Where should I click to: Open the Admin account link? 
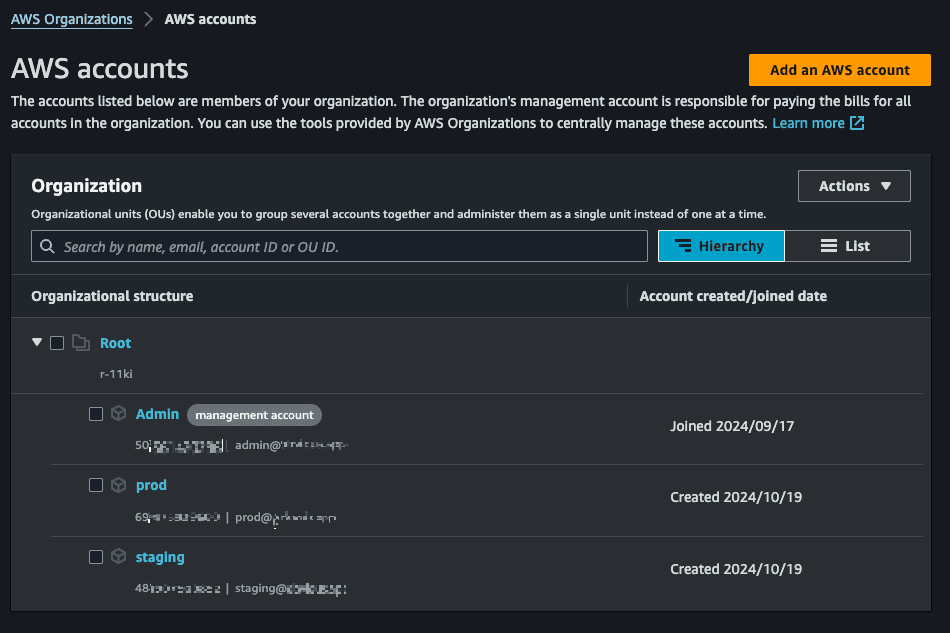pos(157,414)
